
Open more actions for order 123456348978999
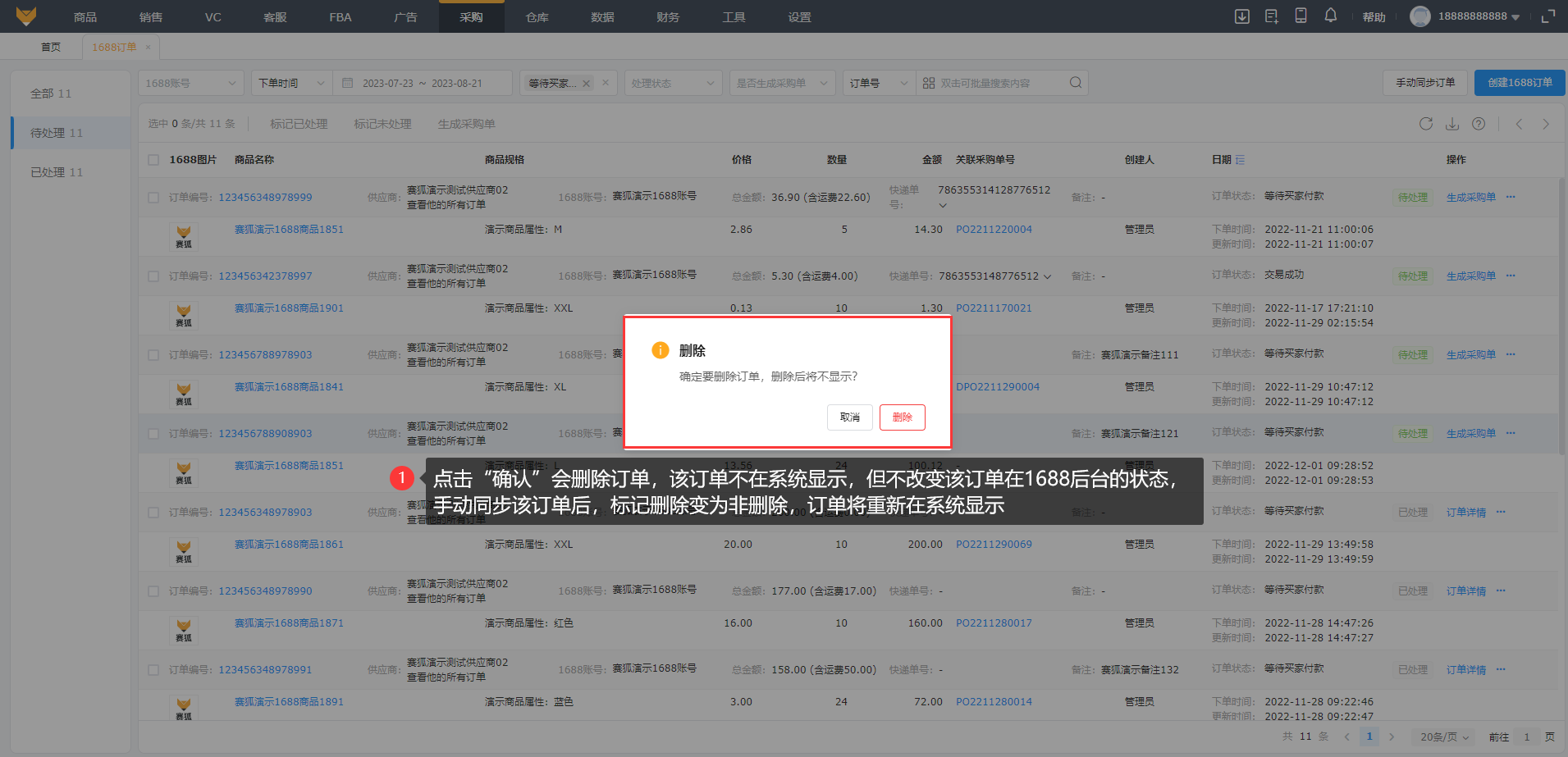point(1511,197)
